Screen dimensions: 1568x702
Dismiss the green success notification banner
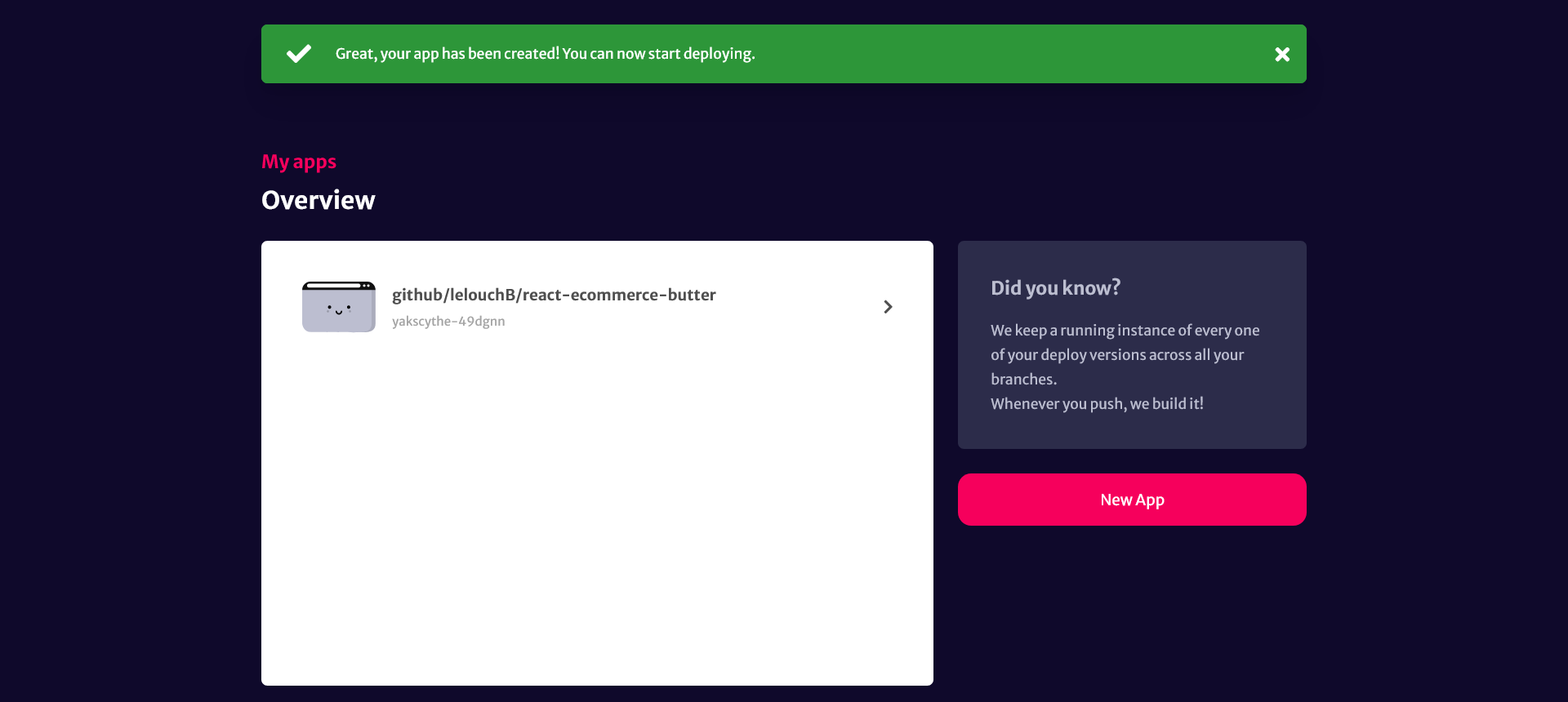1282,54
